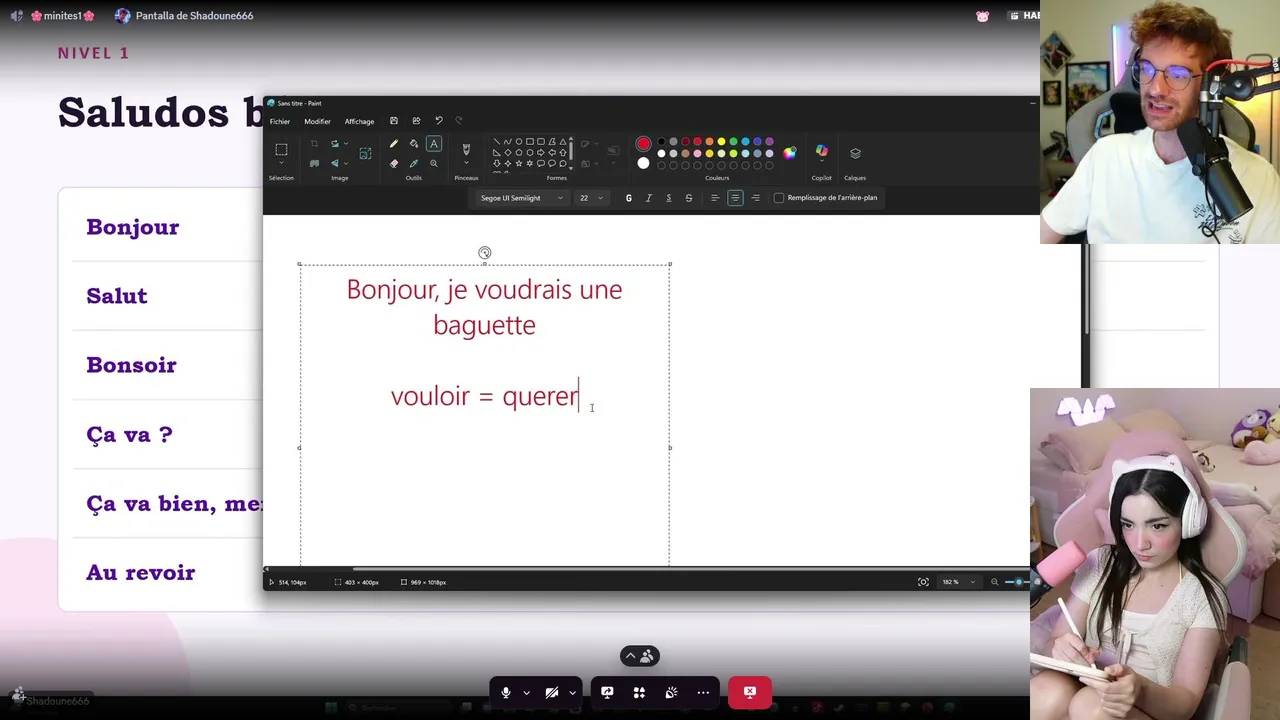The image size is (1280, 720).
Task: Center-align the text
Action: pyautogui.click(x=735, y=198)
